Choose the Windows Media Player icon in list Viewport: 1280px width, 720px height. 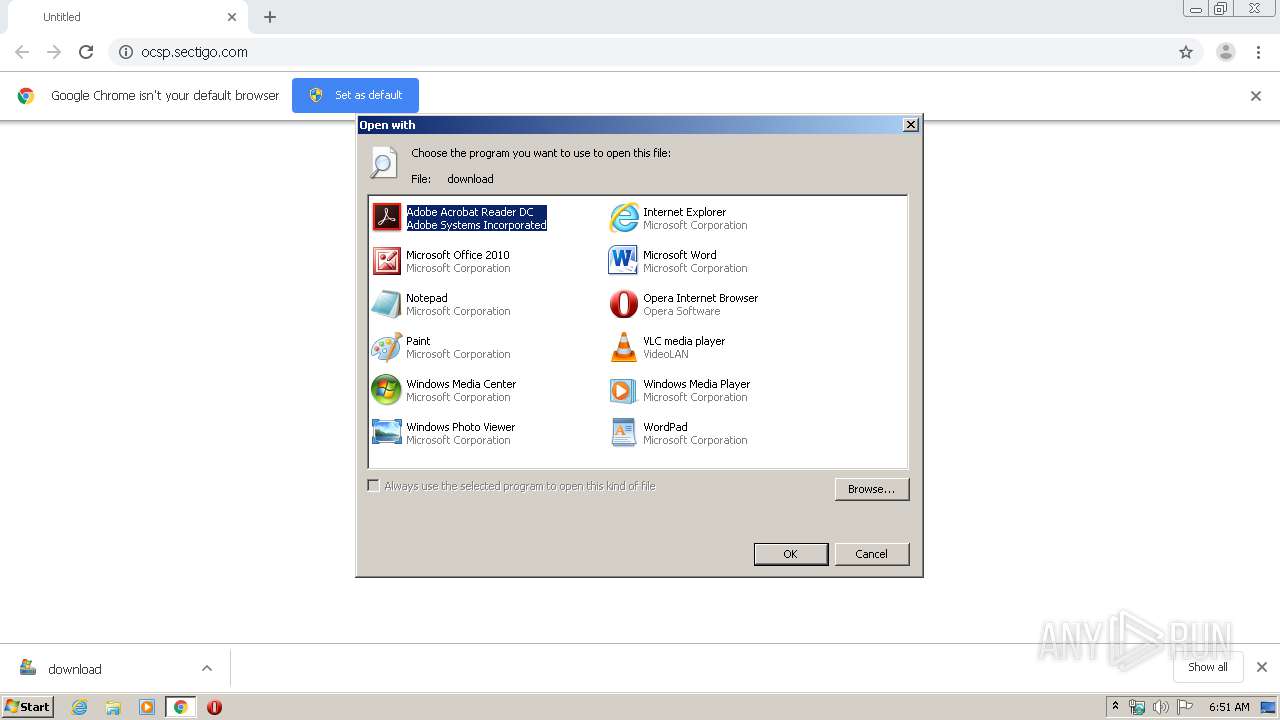click(623, 390)
